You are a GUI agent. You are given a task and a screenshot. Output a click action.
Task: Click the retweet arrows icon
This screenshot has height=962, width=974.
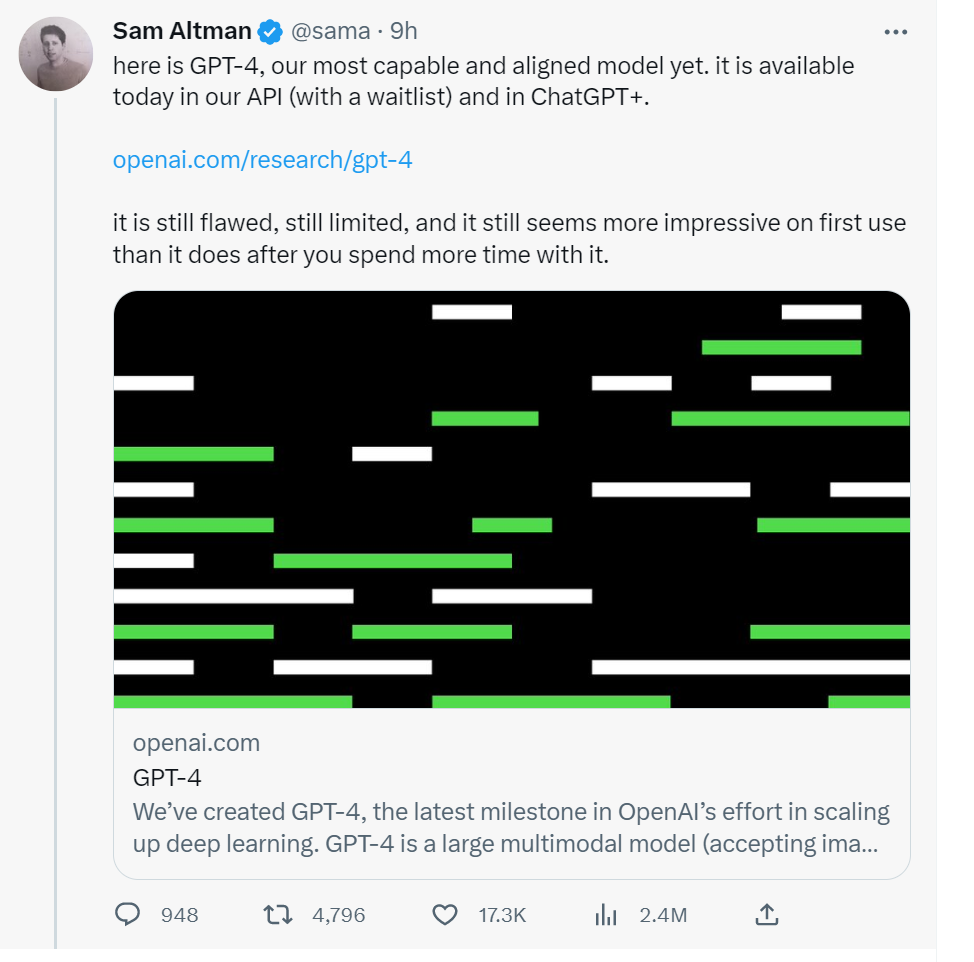pyautogui.click(x=278, y=915)
